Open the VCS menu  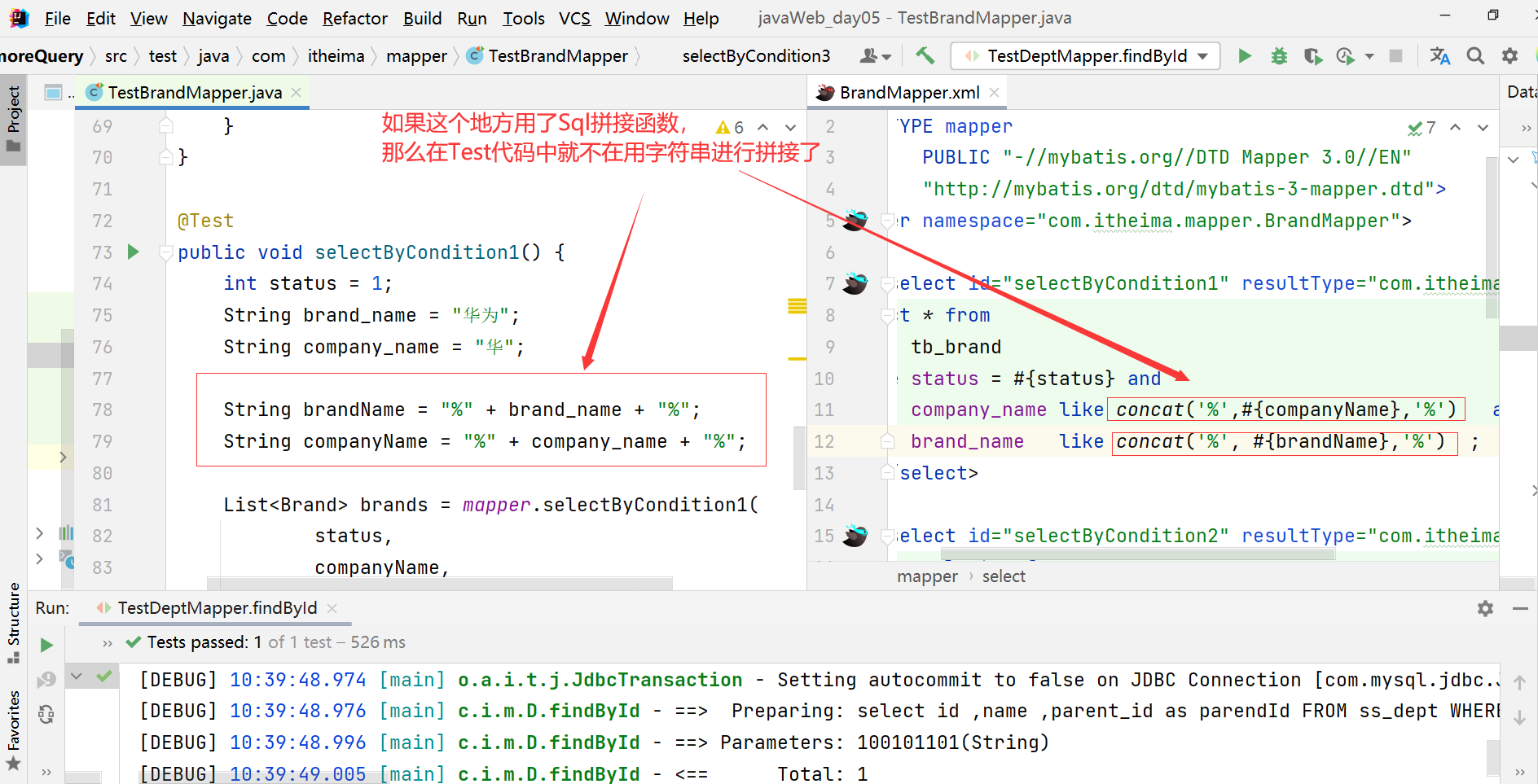574,18
